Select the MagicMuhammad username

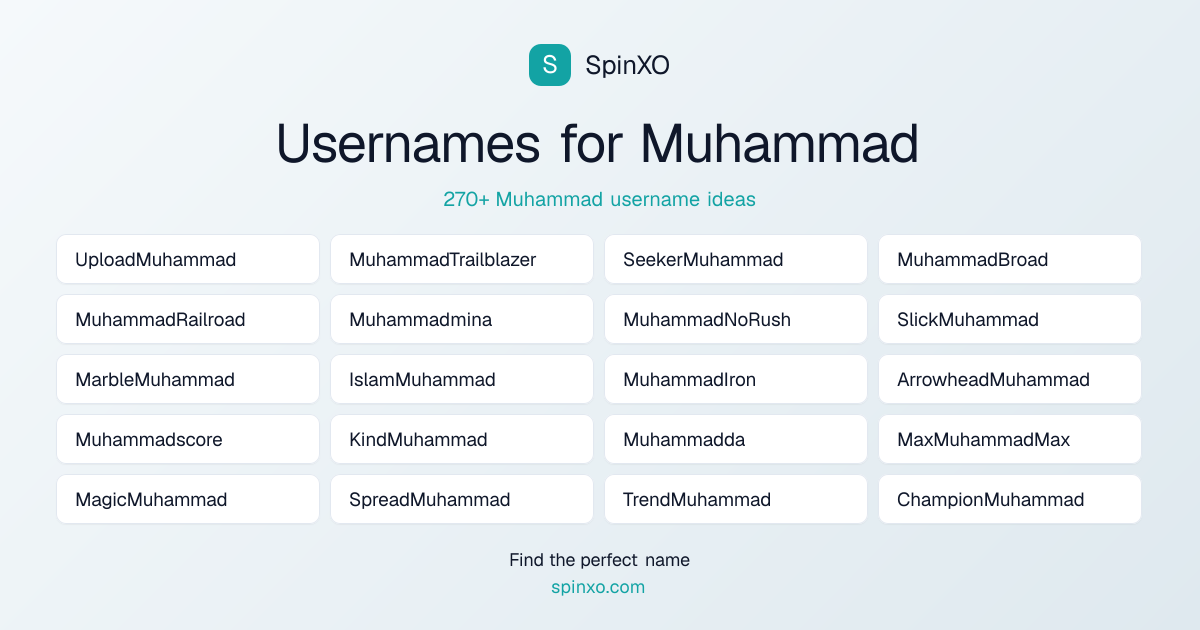(x=188, y=499)
